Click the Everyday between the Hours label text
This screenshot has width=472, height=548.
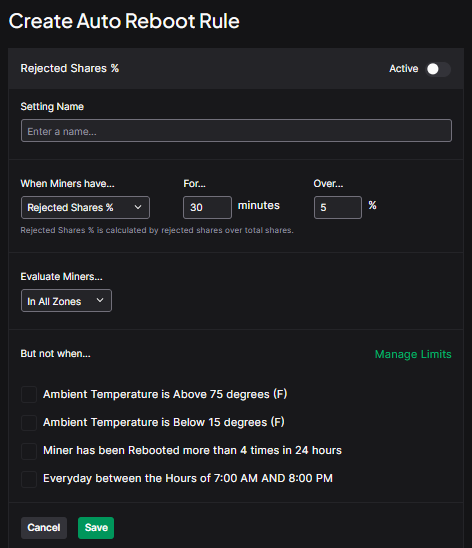pyautogui.click(x=188, y=478)
